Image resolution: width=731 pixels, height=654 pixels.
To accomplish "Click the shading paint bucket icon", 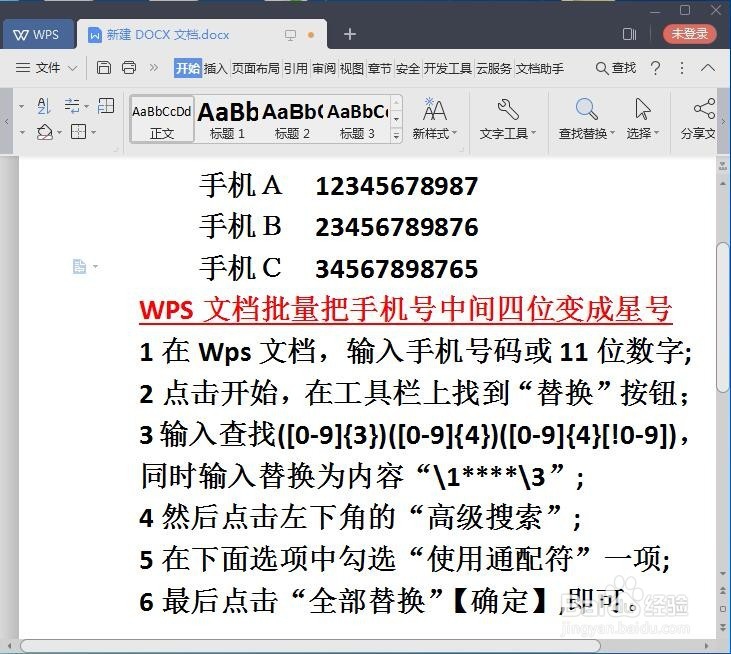I will tap(44, 132).
